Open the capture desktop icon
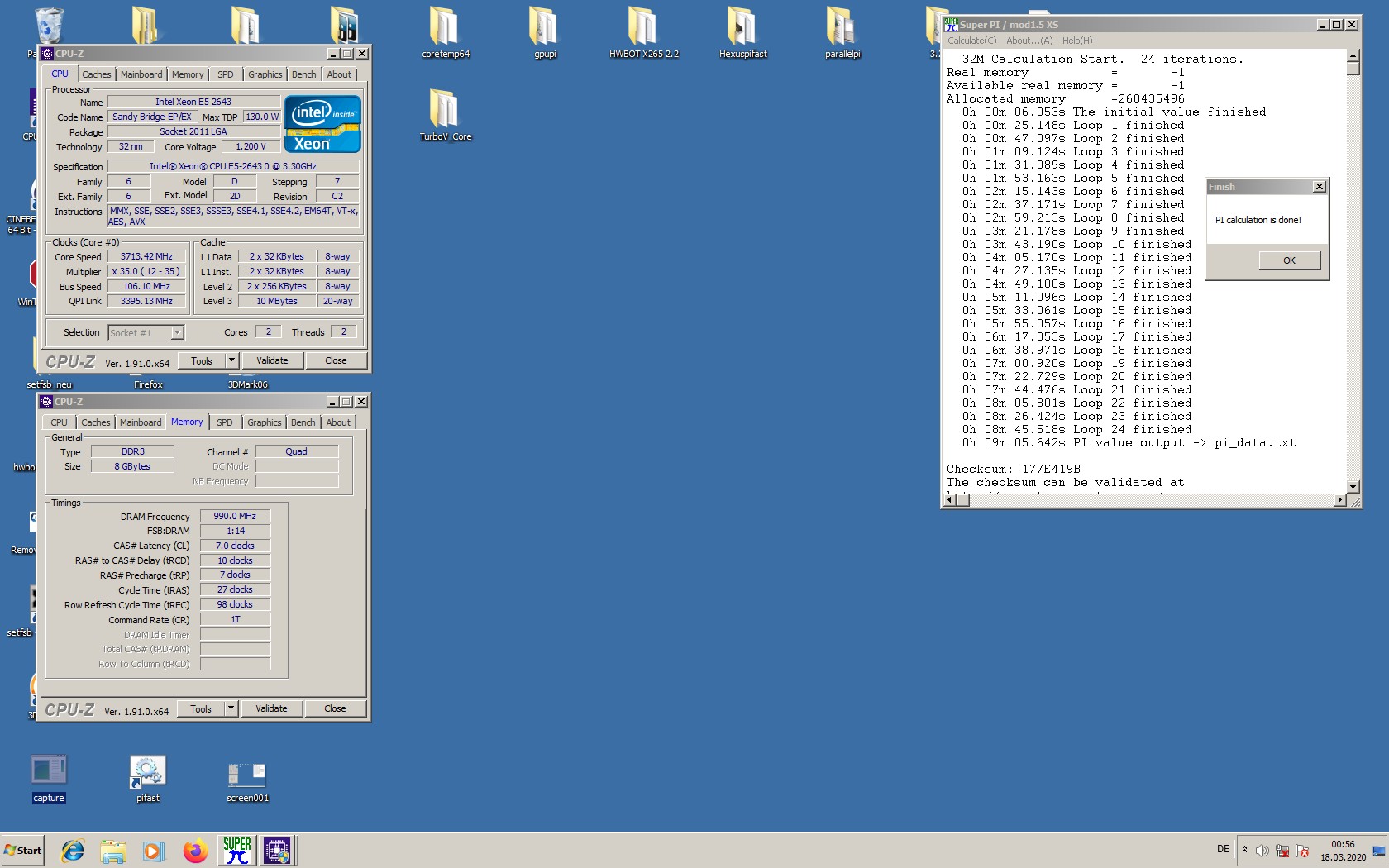 [x=49, y=778]
